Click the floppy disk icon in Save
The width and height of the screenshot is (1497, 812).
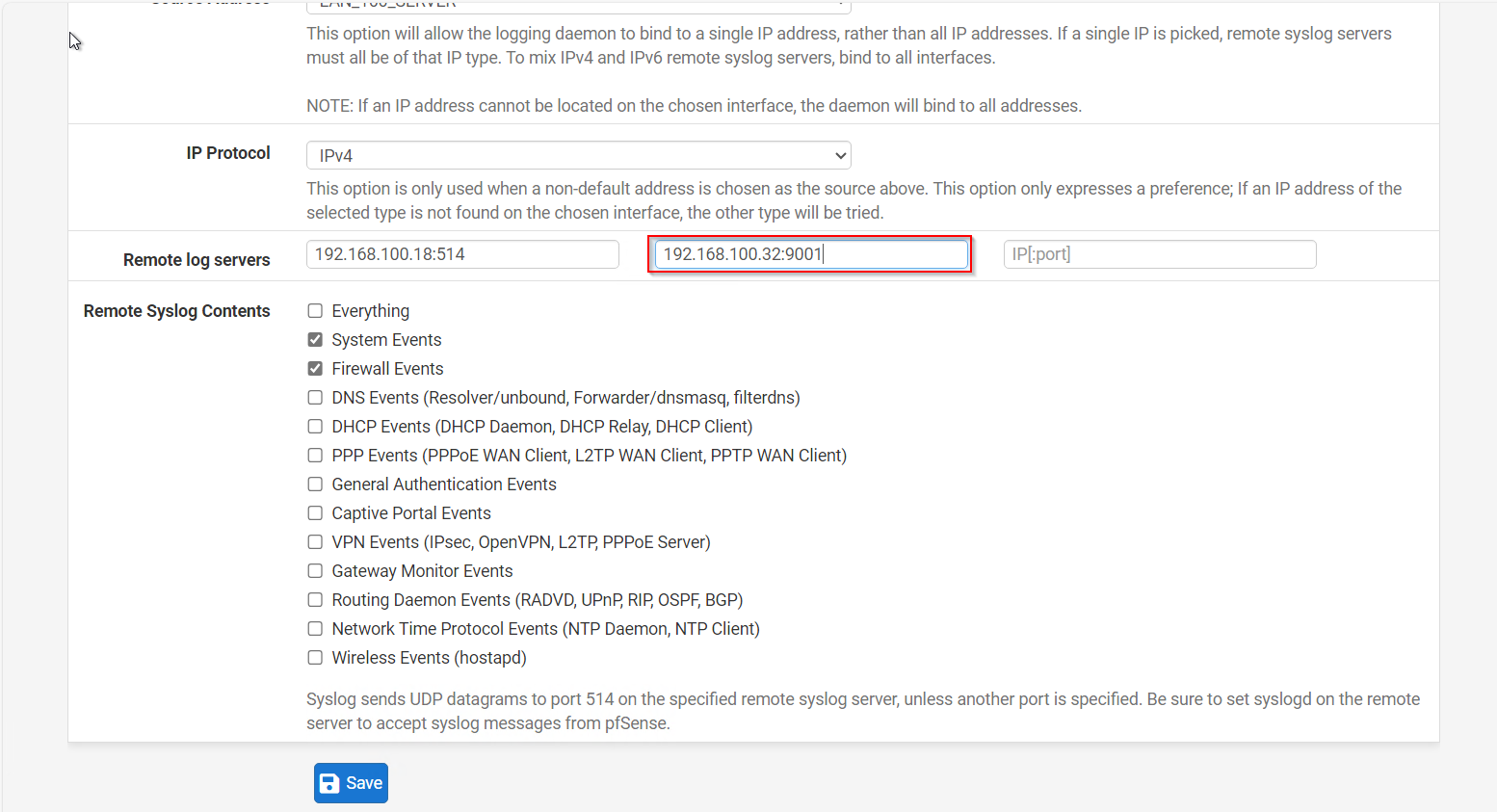(x=329, y=783)
